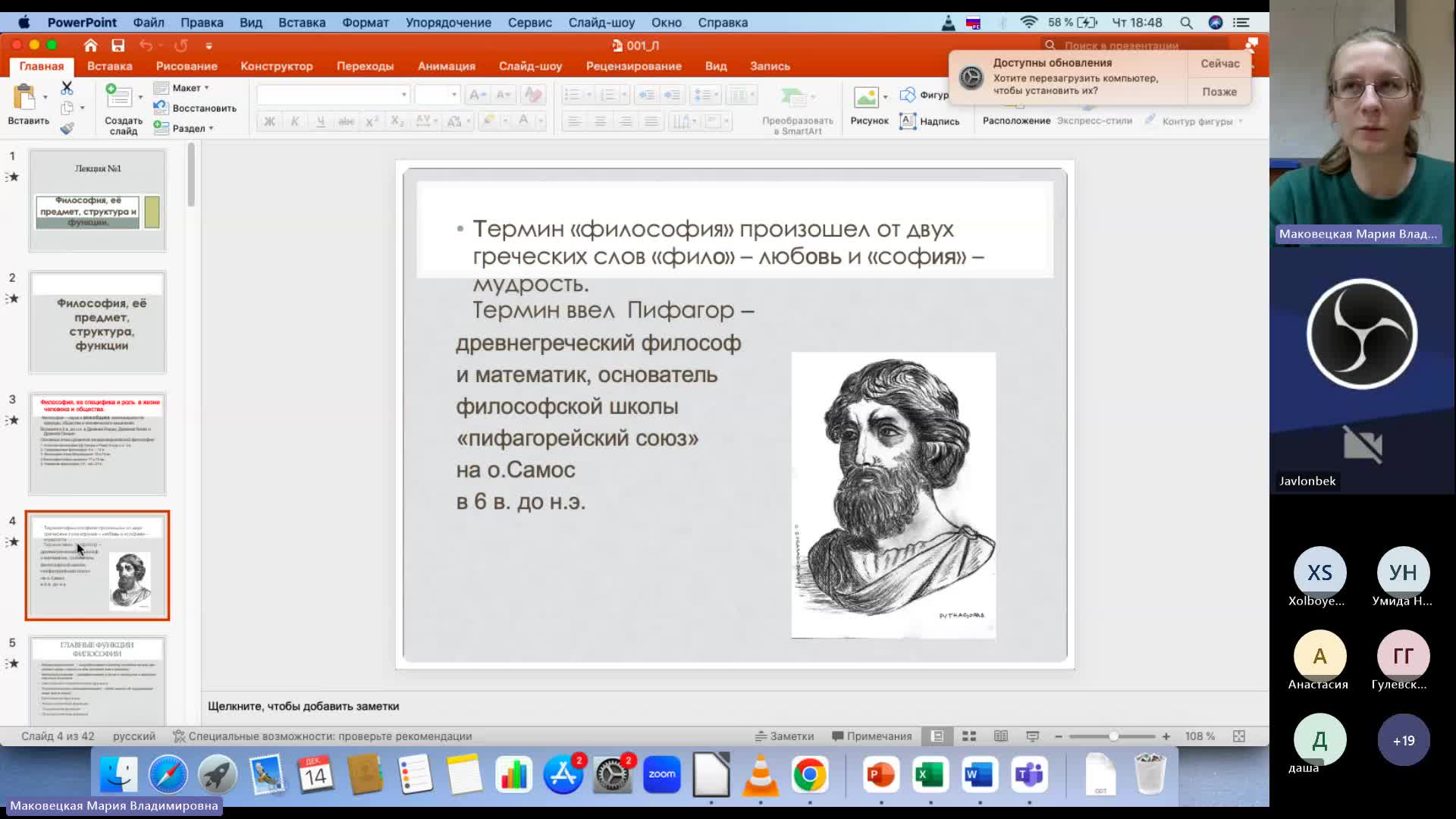Open the Слайд-шоу menu in menu bar
Image resolution: width=1456 pixels, height=819 pixels.
[x=602, y=22]
